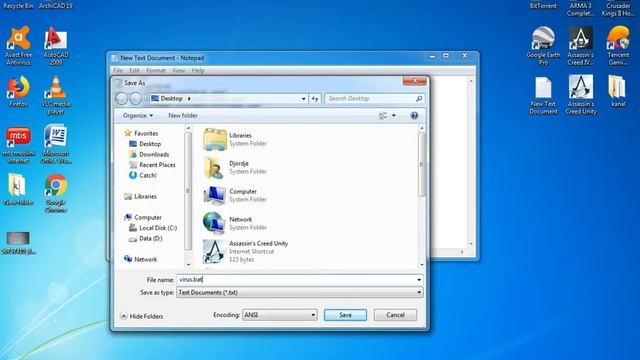The image size is (640, 360).
Task: Select the Recycle Bin desktop icon
Action: 18,5
